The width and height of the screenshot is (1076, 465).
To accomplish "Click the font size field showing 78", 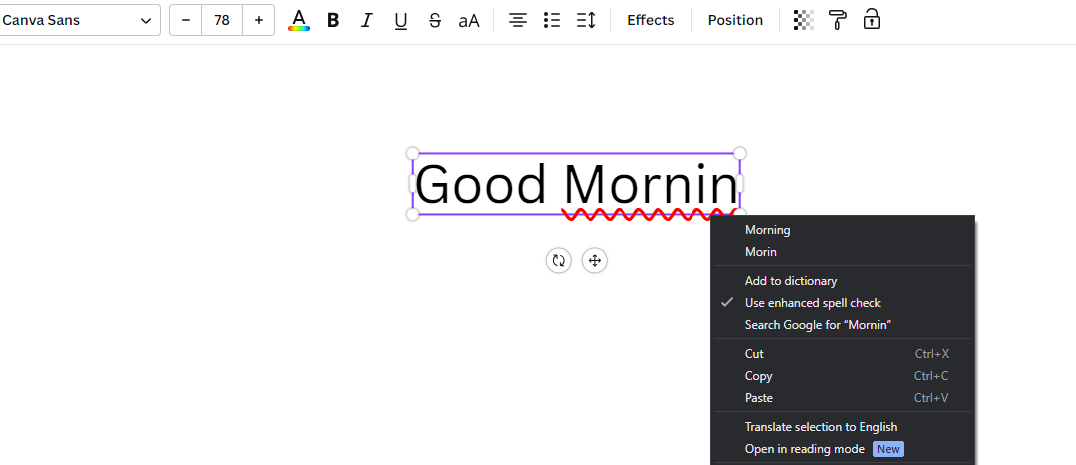I will point(222,20).
